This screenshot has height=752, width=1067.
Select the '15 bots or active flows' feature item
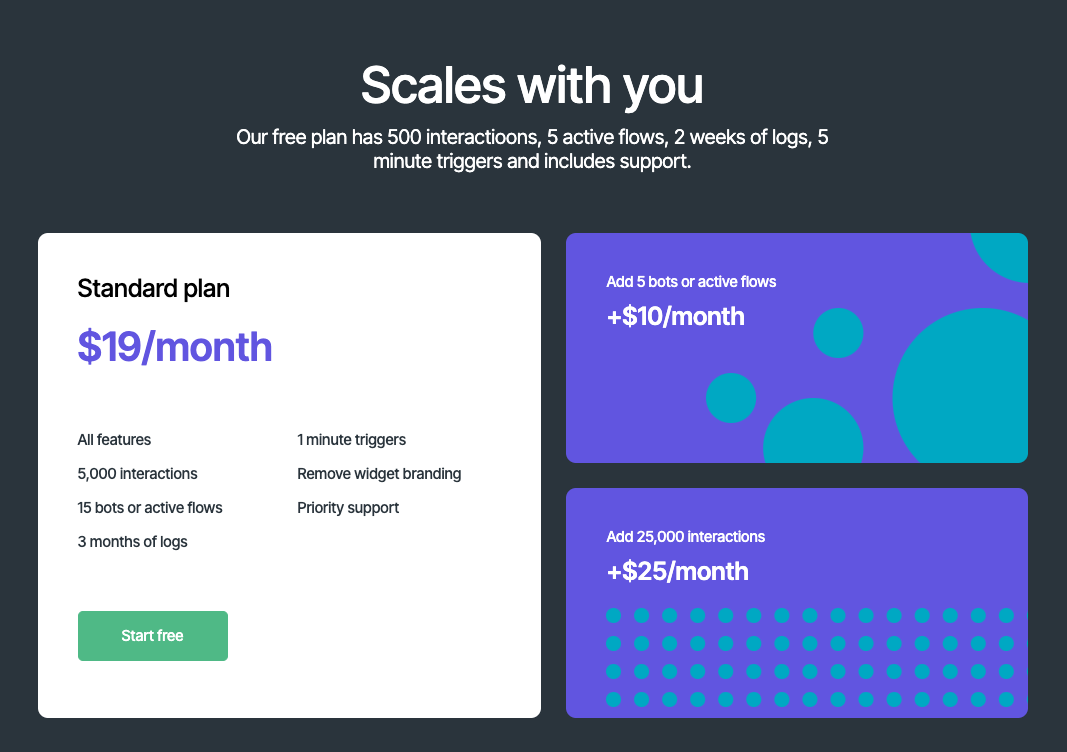click(x=149, y=507)
